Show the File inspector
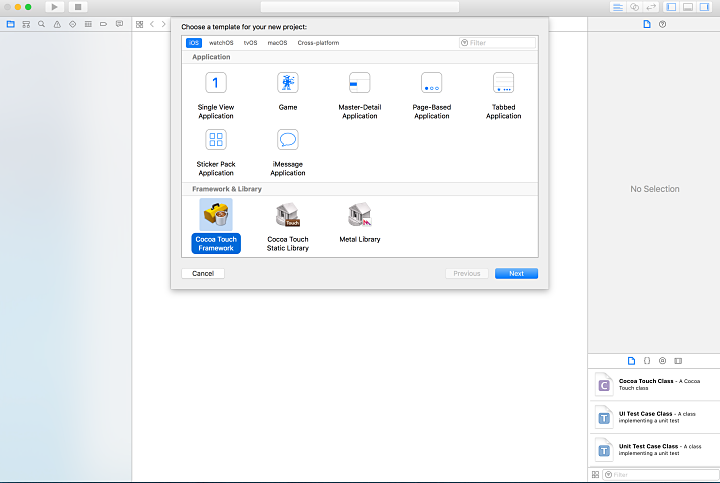The image size is (720, 483). click(647, 24)
